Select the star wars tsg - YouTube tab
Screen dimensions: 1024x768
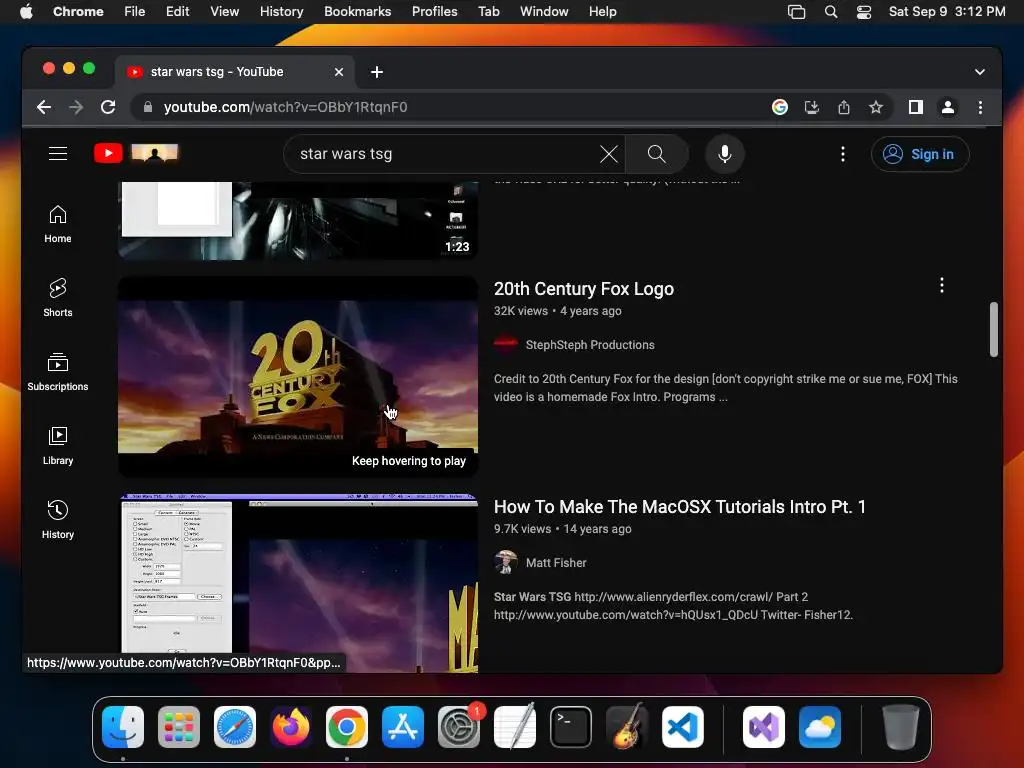[x=235, y=72]
